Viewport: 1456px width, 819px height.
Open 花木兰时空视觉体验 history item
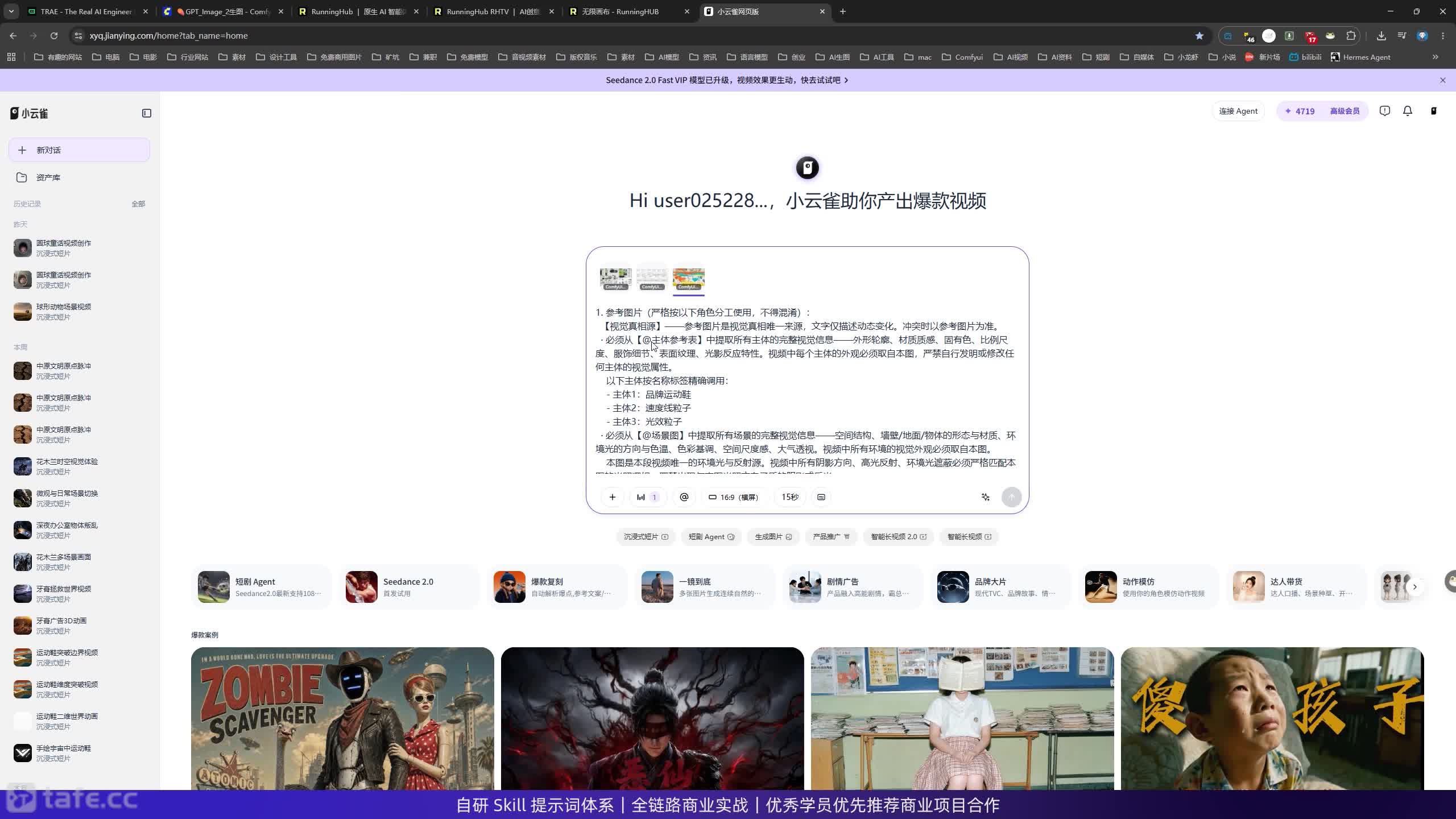coord(79,466)
